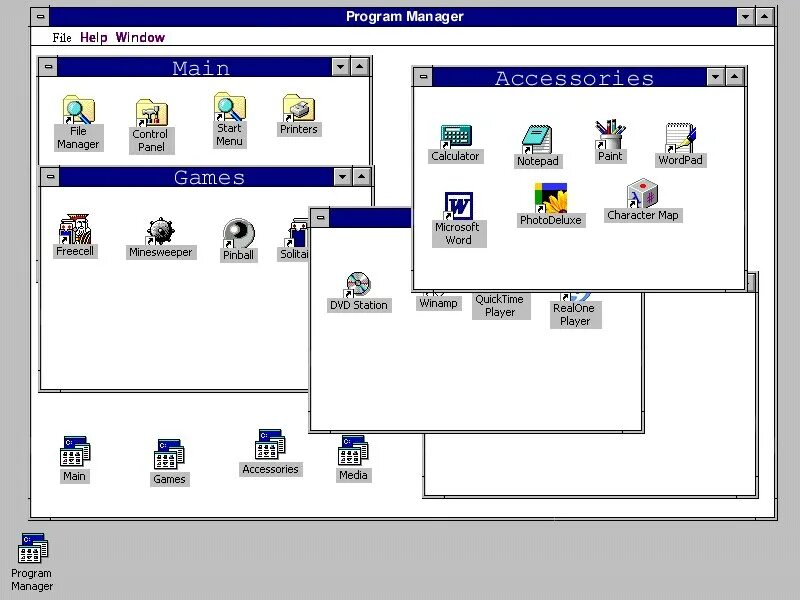800x600 pixels.
Task: Open Accessories window control menu box
Action: click(x=423, y=77)
